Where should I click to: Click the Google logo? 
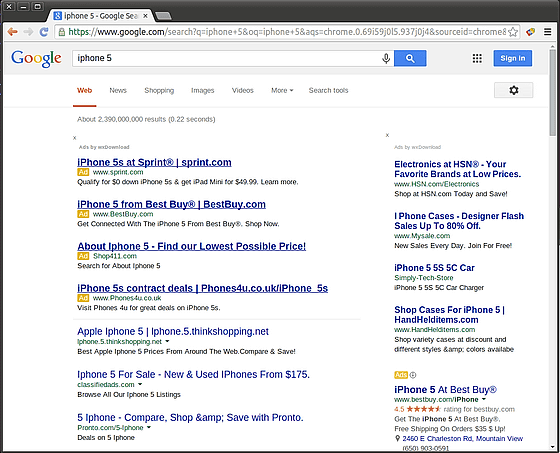[36, 59]
